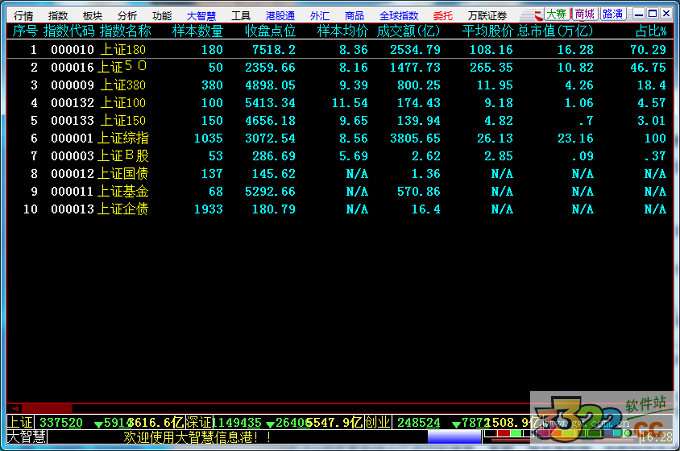Viewport: 680px width, 451px height.
Task: Open the 分析 menu
Action: (127, 16)
